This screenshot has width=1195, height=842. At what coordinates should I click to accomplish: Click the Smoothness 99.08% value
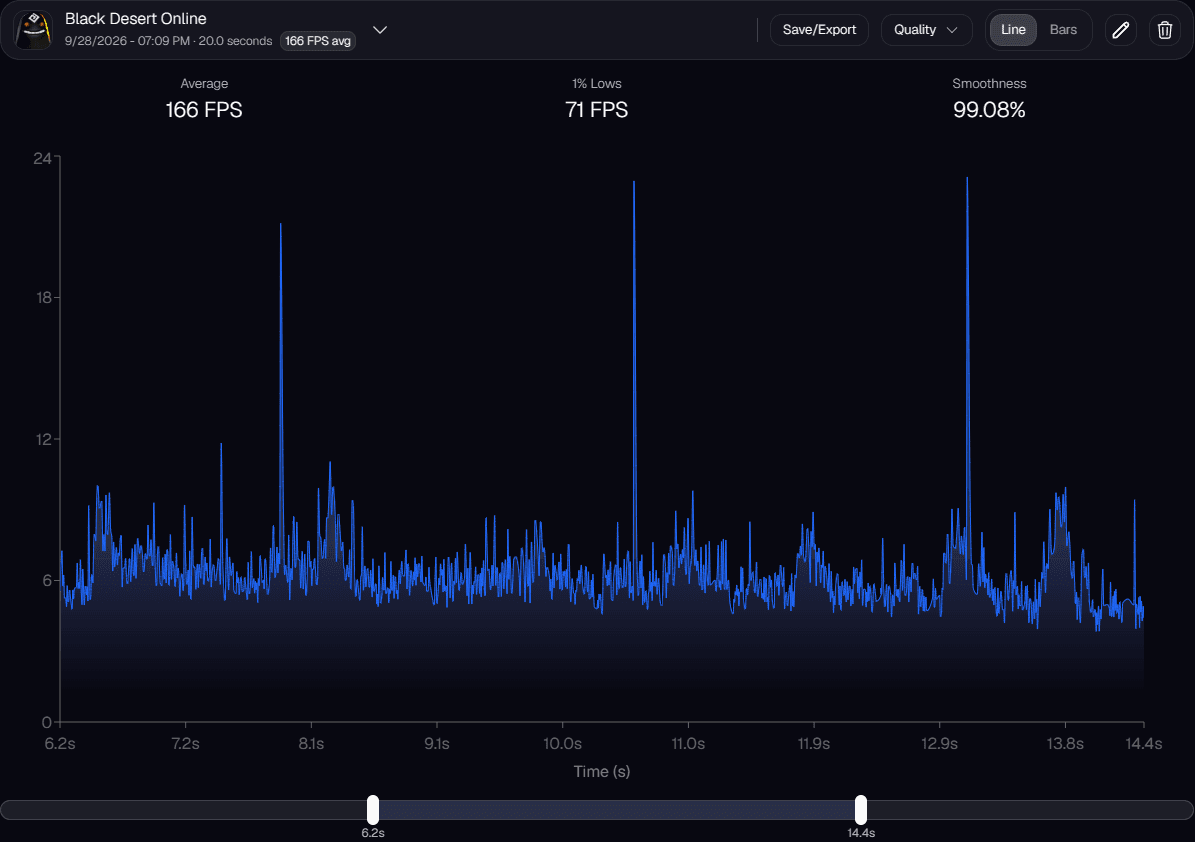point(989,110)
